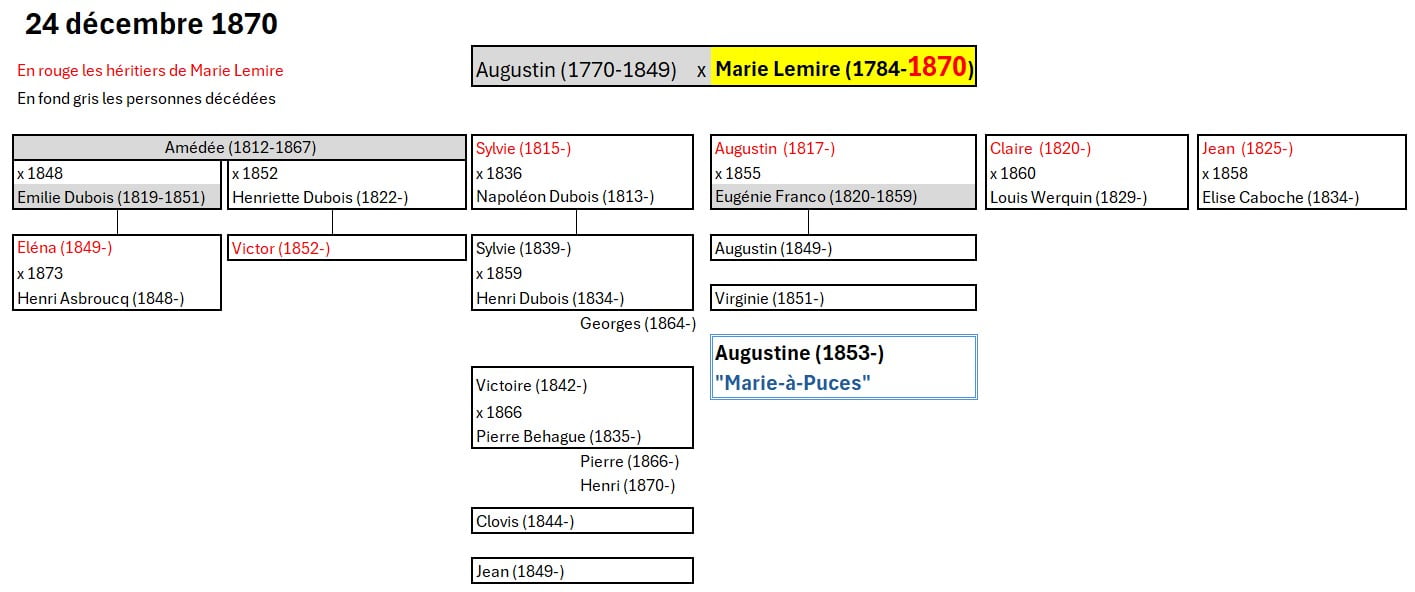The image size is (1415, 592).
Task: Click the Georges (1864-) label
Action: click(637, 323)
